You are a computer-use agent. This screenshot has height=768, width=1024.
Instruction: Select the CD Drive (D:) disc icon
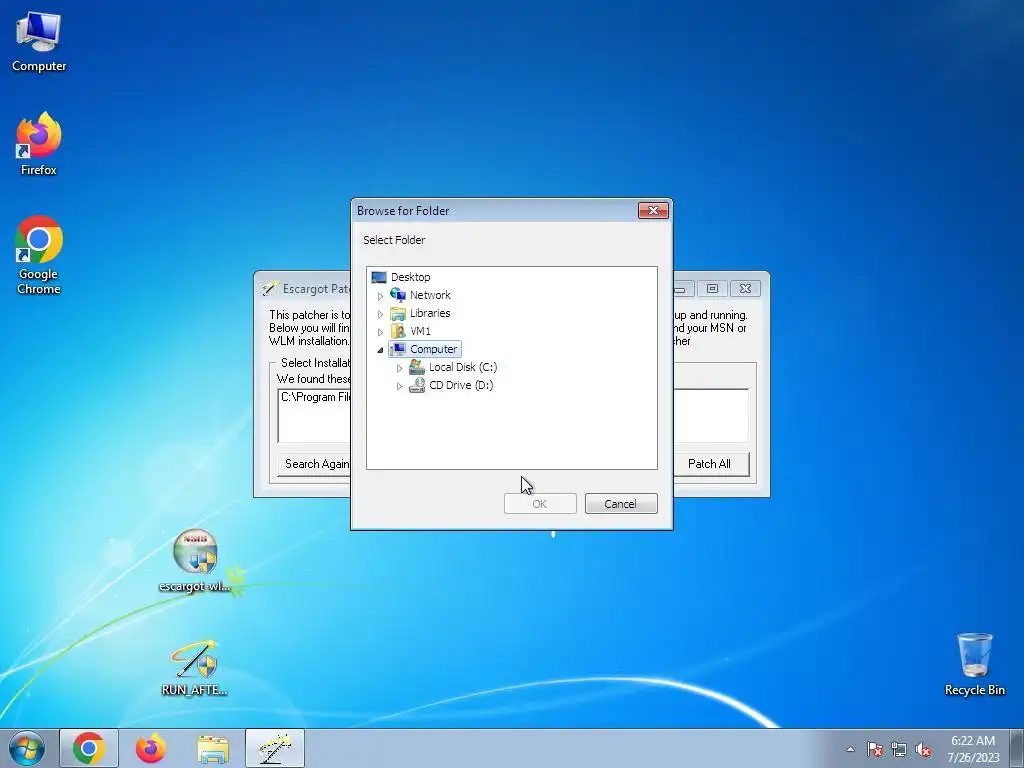tap(417, 385)
